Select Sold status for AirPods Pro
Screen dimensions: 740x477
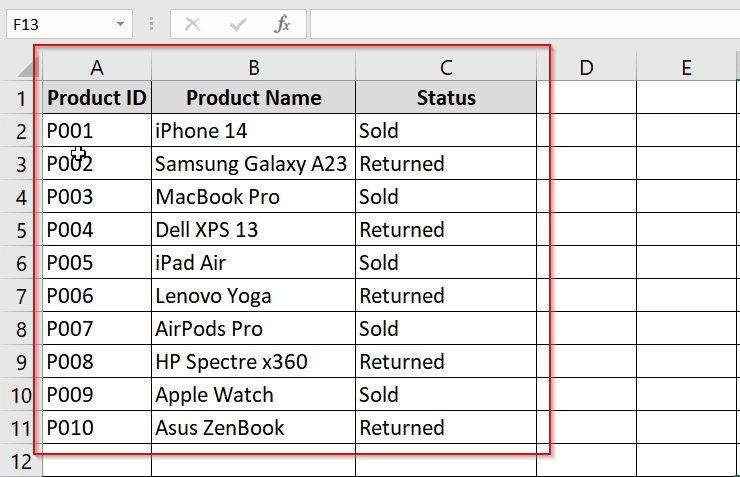(x=446, y=328)
